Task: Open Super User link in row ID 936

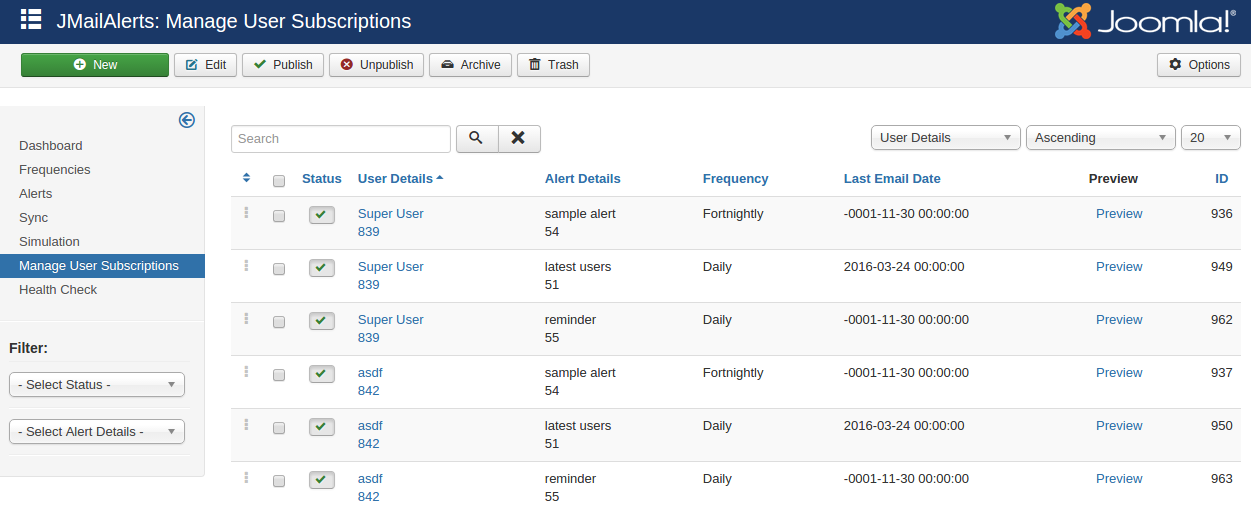Action: coord(391,213)
